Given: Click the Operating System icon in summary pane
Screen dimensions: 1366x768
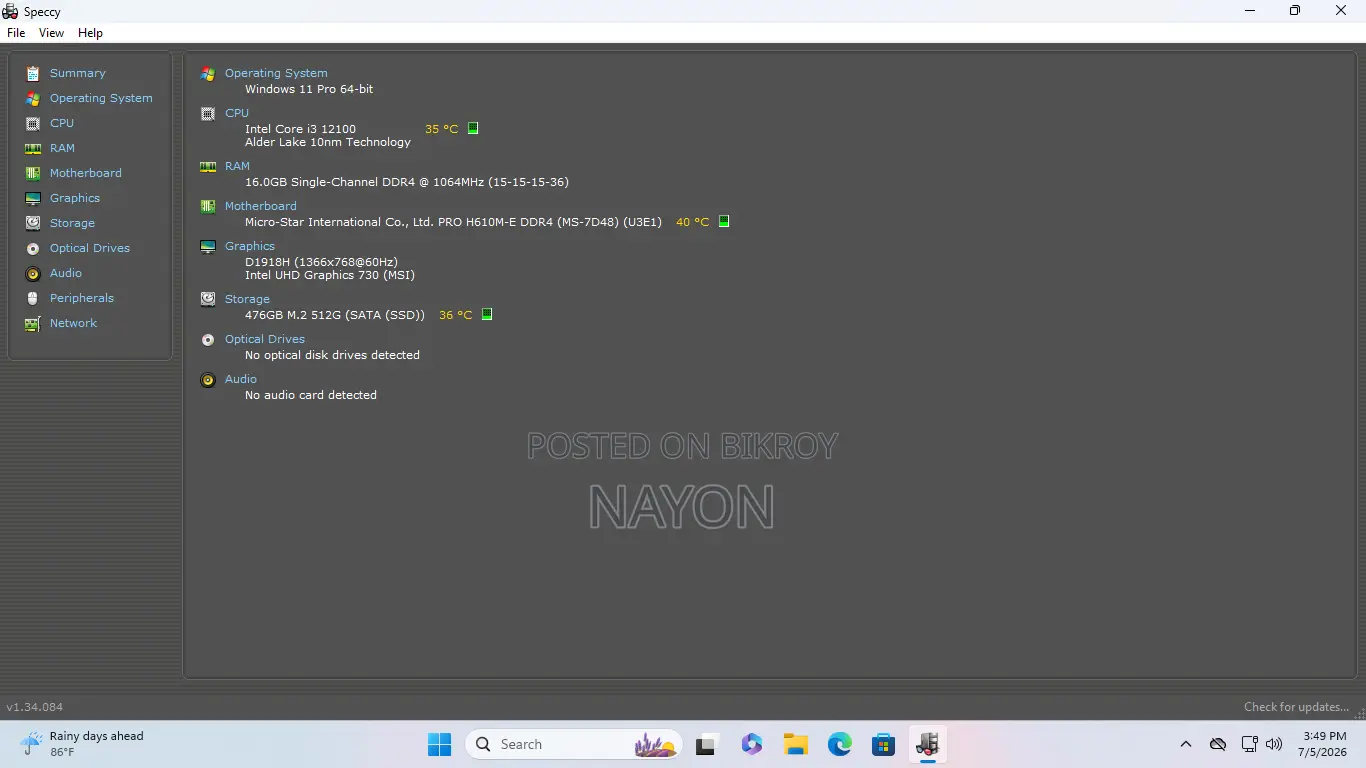Looking at the screenshot, I should point(208,74).
